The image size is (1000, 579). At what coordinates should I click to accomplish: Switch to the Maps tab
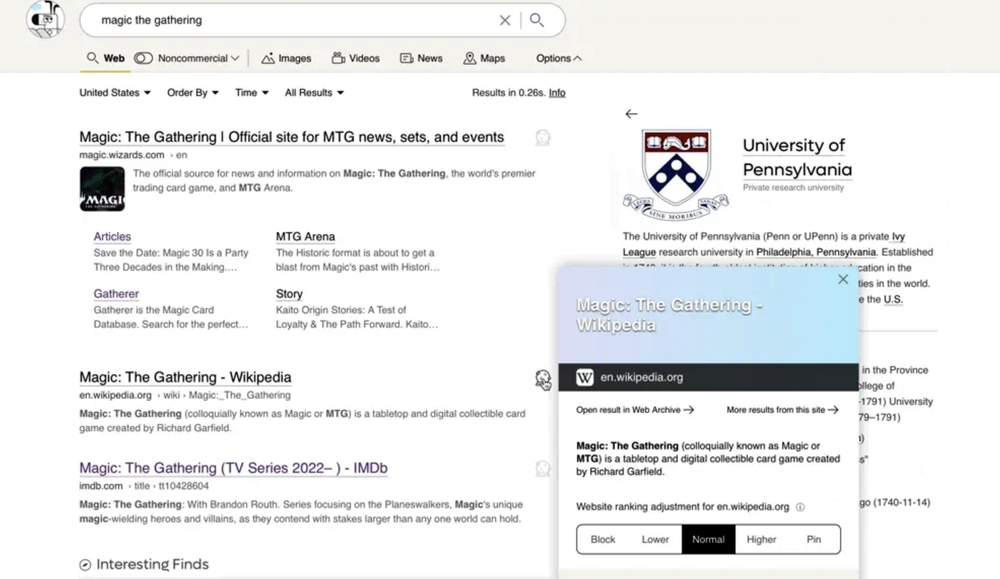point(484,58)
